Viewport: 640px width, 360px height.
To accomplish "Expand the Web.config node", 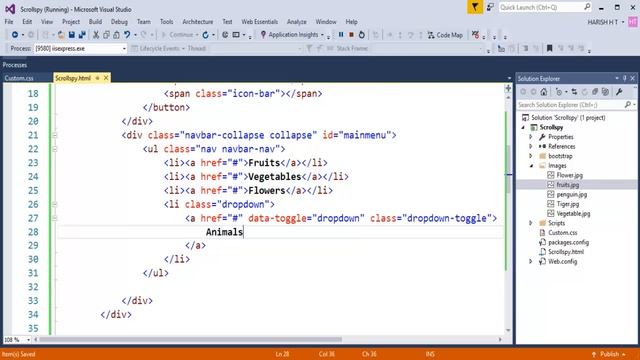I will (x=531, y=262).
